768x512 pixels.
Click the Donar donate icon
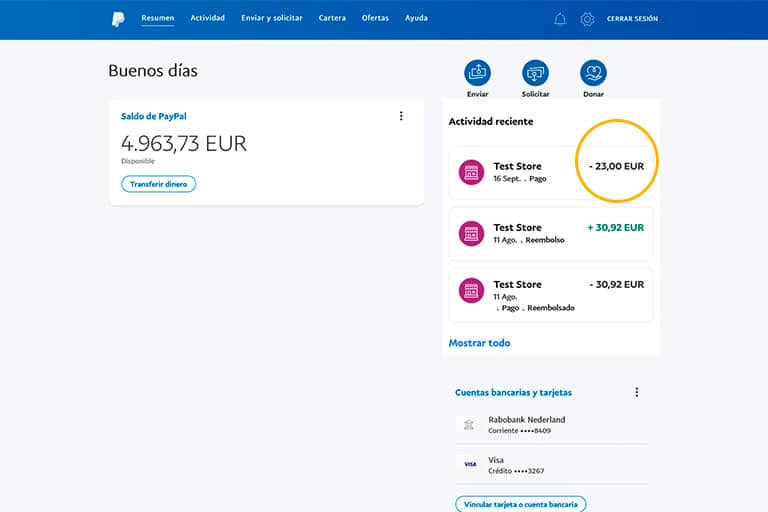pos(593,73)
